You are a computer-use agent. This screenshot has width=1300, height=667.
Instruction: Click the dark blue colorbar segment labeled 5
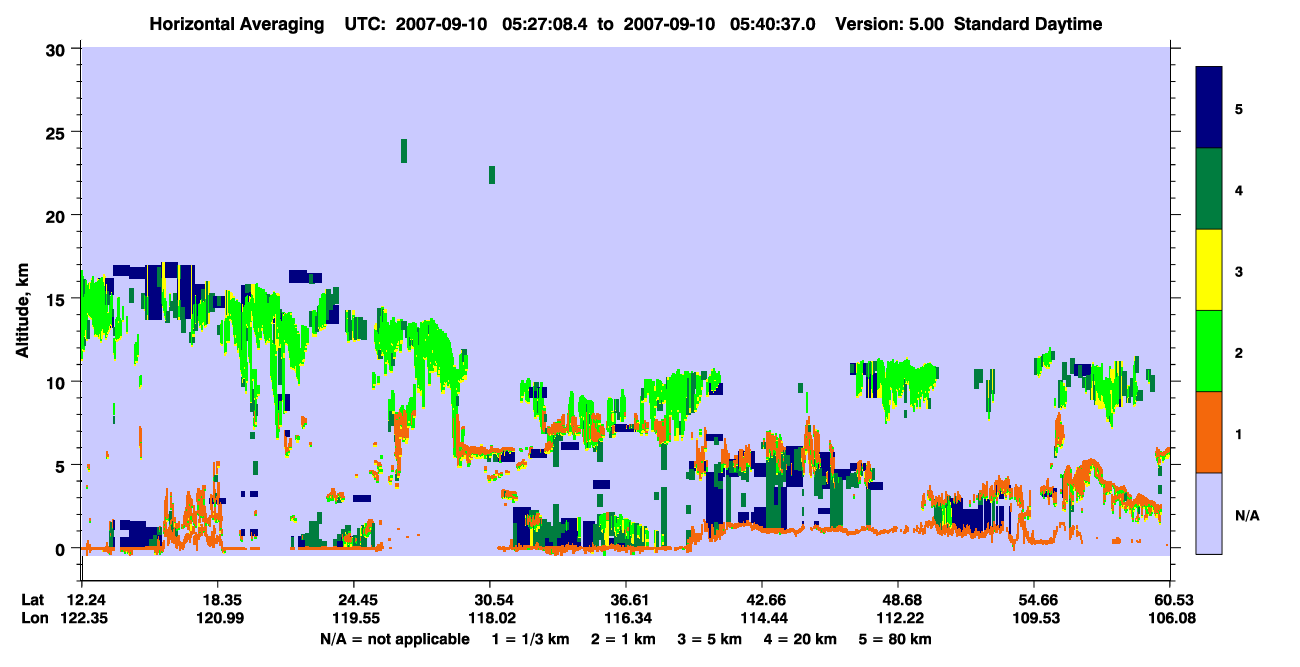point(1209,108)
